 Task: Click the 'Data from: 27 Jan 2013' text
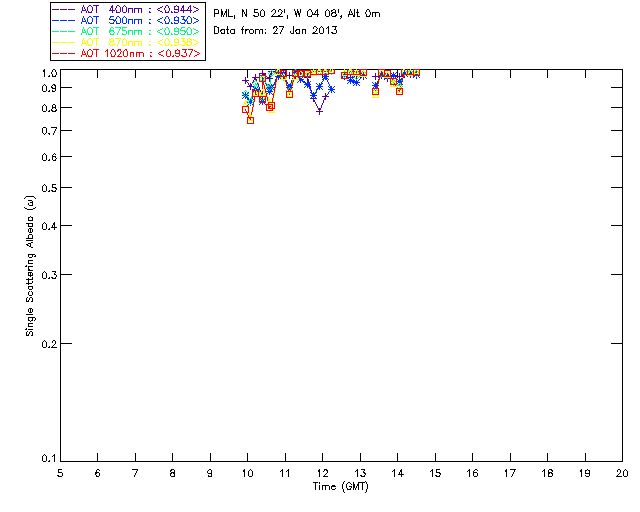coord(276,30)
